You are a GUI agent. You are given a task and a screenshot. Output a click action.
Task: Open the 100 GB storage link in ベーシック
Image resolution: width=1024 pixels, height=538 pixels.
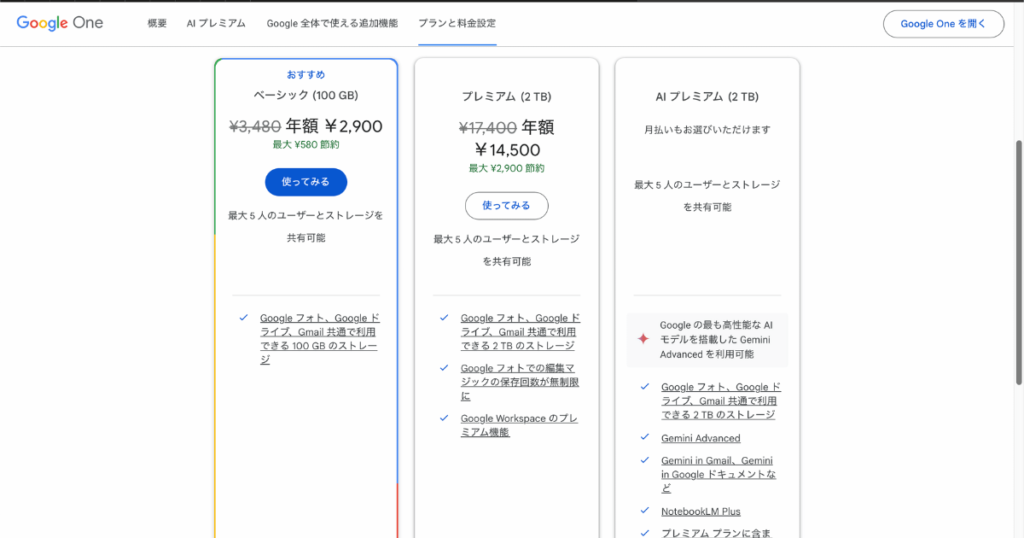pyautogui.click(x=319, y=339)
